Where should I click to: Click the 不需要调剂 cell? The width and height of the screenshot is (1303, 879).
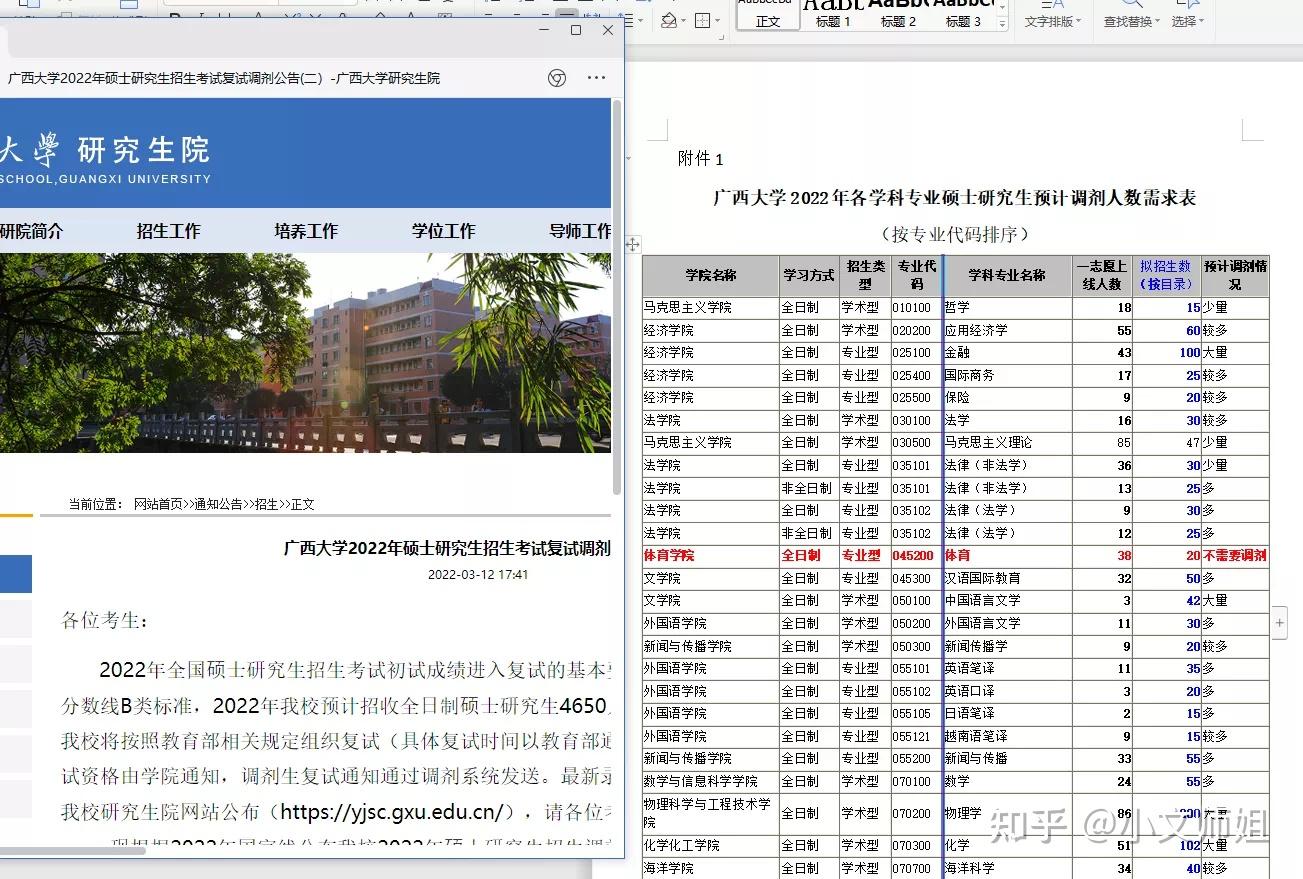coord(1235,555)
